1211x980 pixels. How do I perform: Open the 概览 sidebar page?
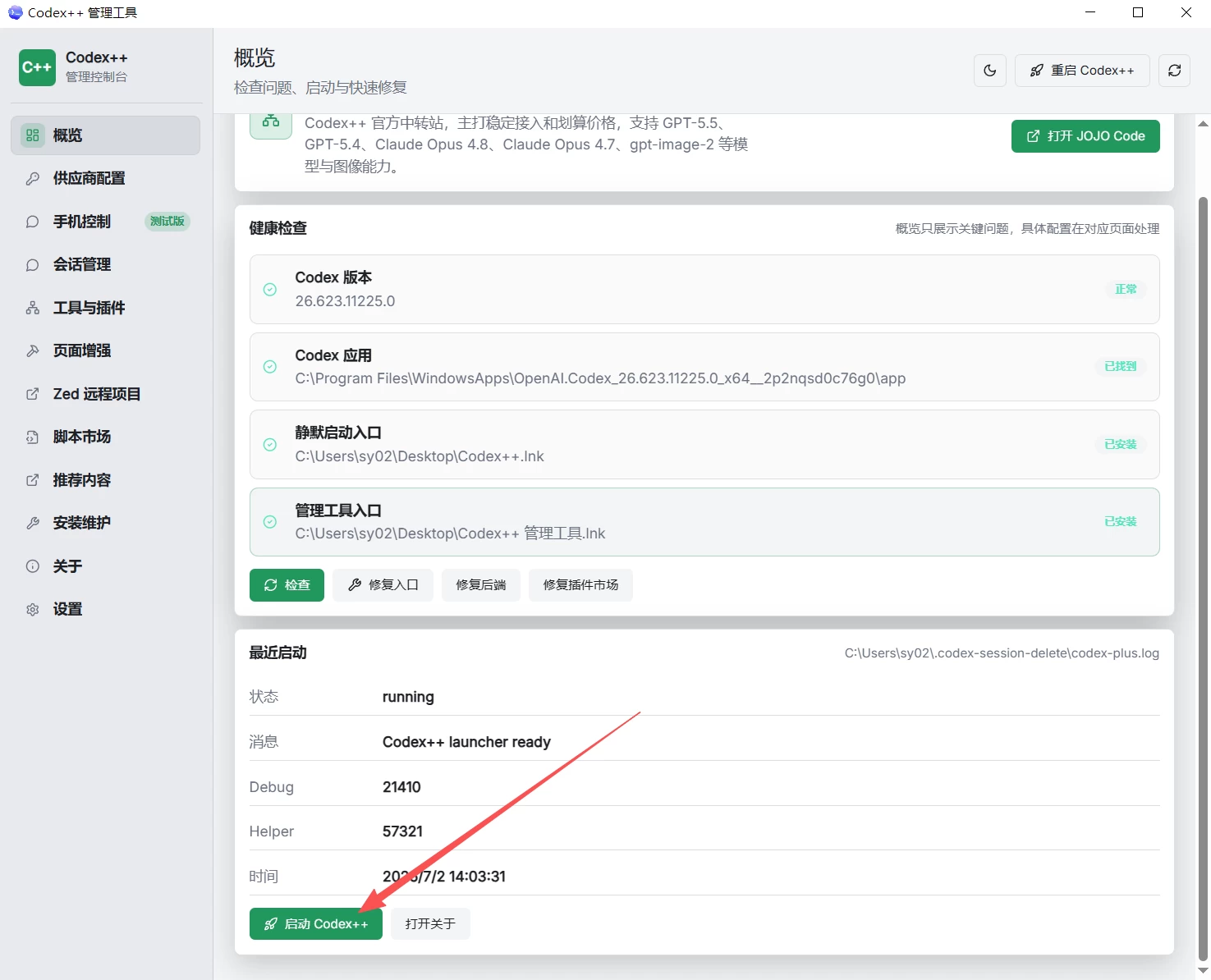pyautogui.click(x=105, y=135)
